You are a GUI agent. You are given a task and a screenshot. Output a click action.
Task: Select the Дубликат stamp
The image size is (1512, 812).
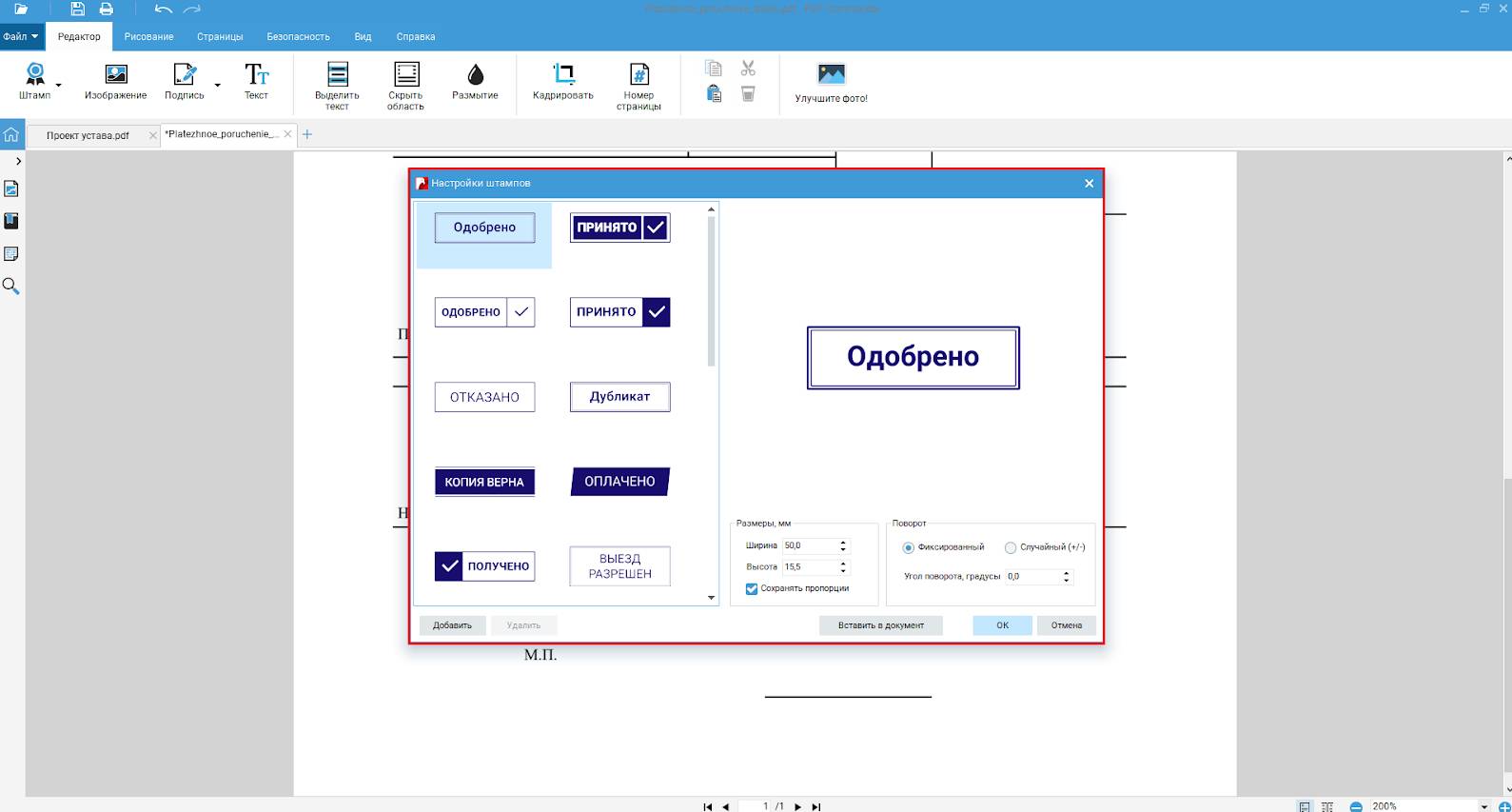tap(620, 397)
